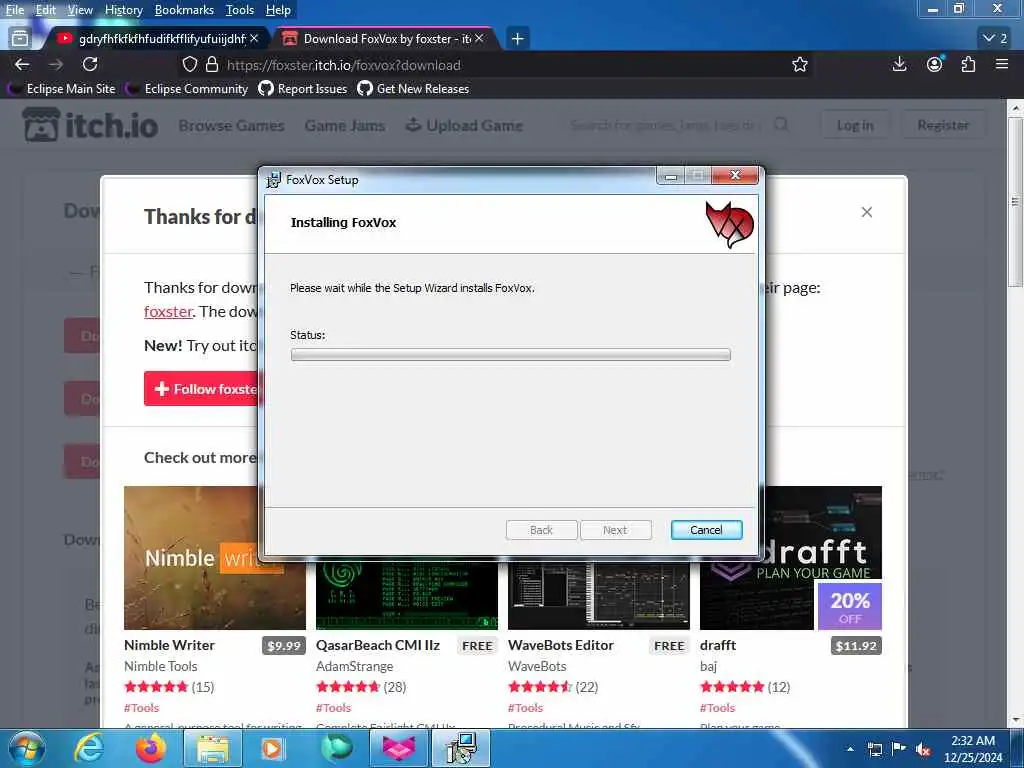The image size is (1024, 768).
Task: Open the Nimble Writer thumbnail
Action: coord(215,558)
